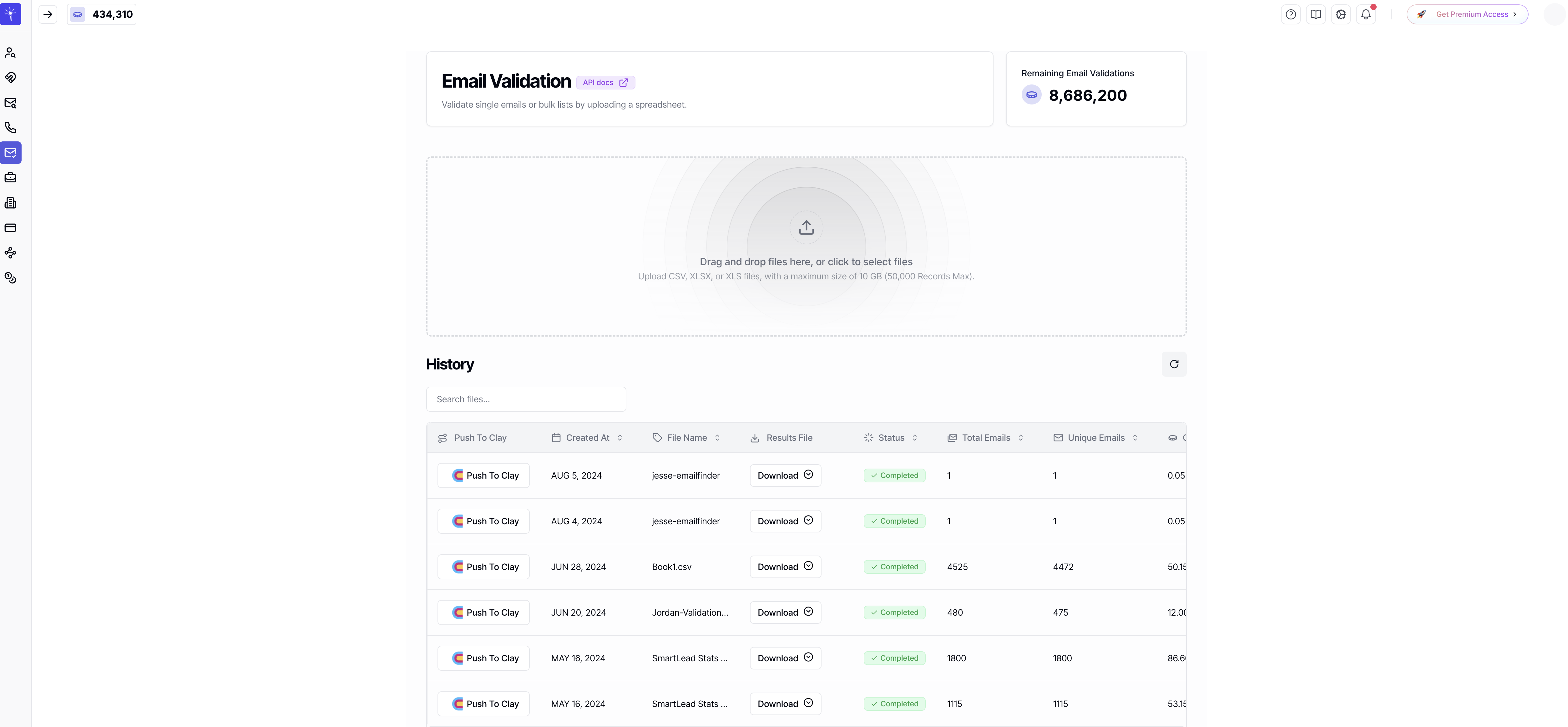Click the file upload drop zone
The width and height of the screenshot is (1568, 727).
click(x=806, y=247)
